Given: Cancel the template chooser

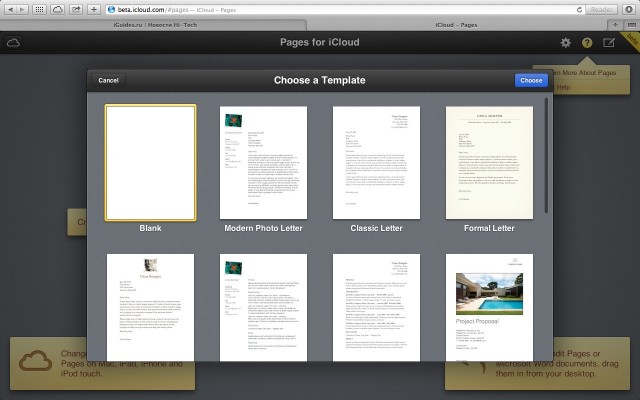Looking at the screenshot, I should [108, 80].
